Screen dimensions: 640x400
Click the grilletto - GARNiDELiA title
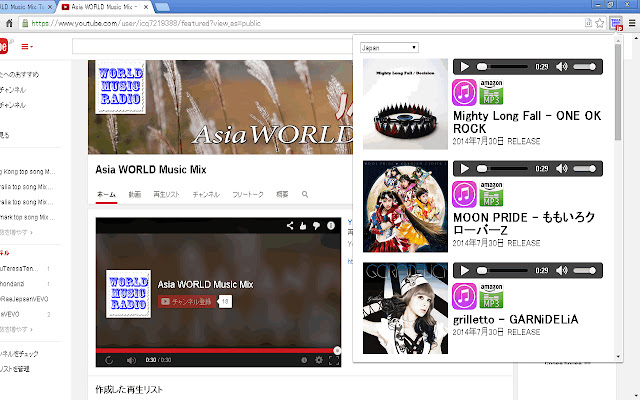pyautogui.click(x=516, y=319)
